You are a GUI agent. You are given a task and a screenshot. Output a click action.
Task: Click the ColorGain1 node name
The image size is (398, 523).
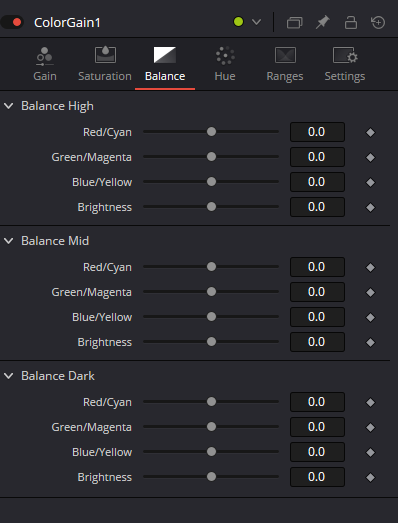[67, 23]
